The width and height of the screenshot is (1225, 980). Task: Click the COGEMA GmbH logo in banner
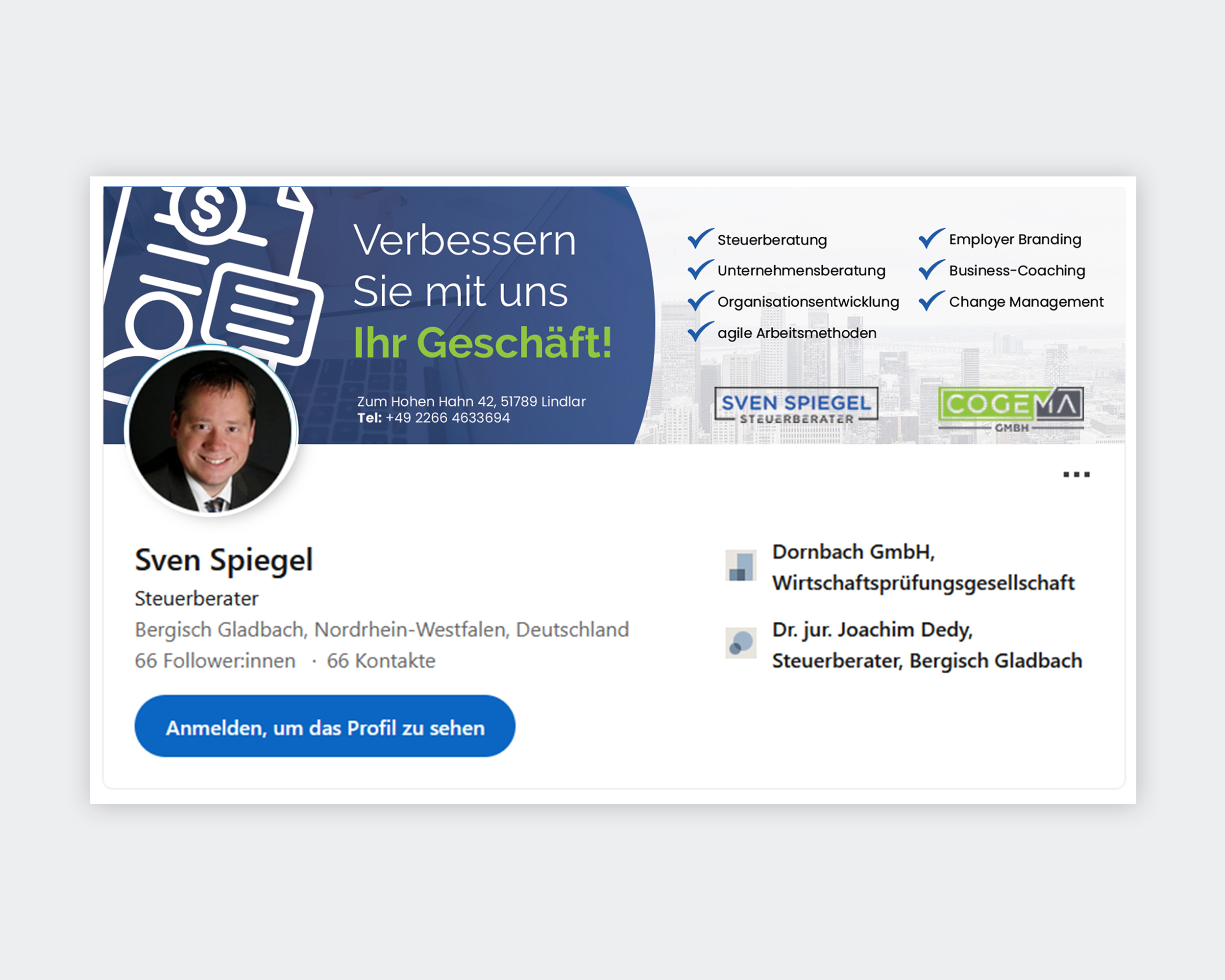coord(1011,409)
